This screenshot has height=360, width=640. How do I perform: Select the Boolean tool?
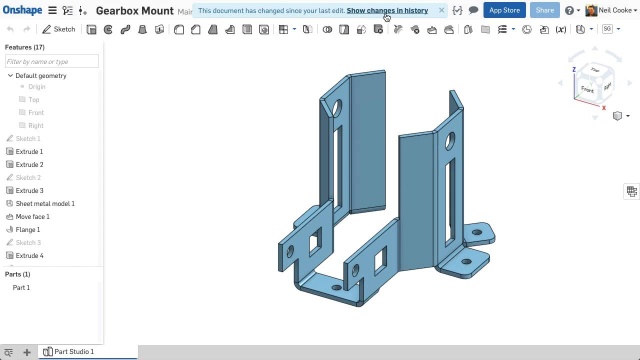tap(327, 29)
